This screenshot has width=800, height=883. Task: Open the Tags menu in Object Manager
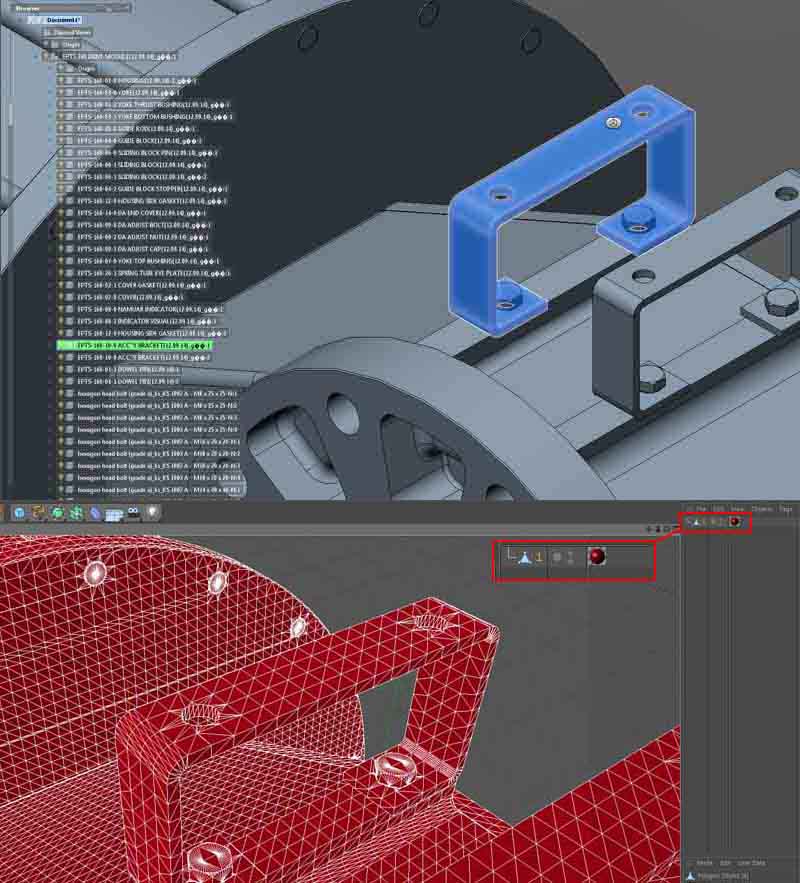pos(785,509)
